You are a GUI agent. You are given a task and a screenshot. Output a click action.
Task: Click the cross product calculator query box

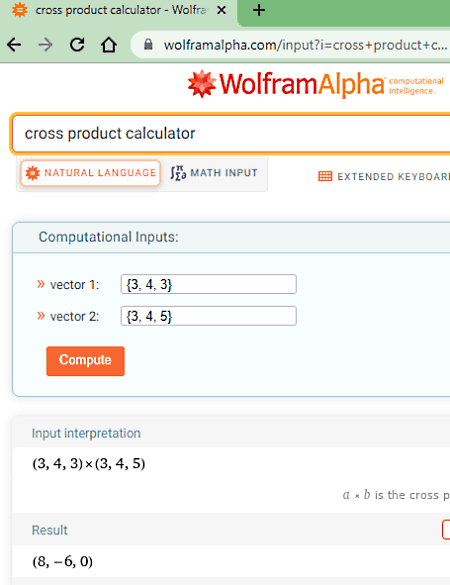click(231, 134)
